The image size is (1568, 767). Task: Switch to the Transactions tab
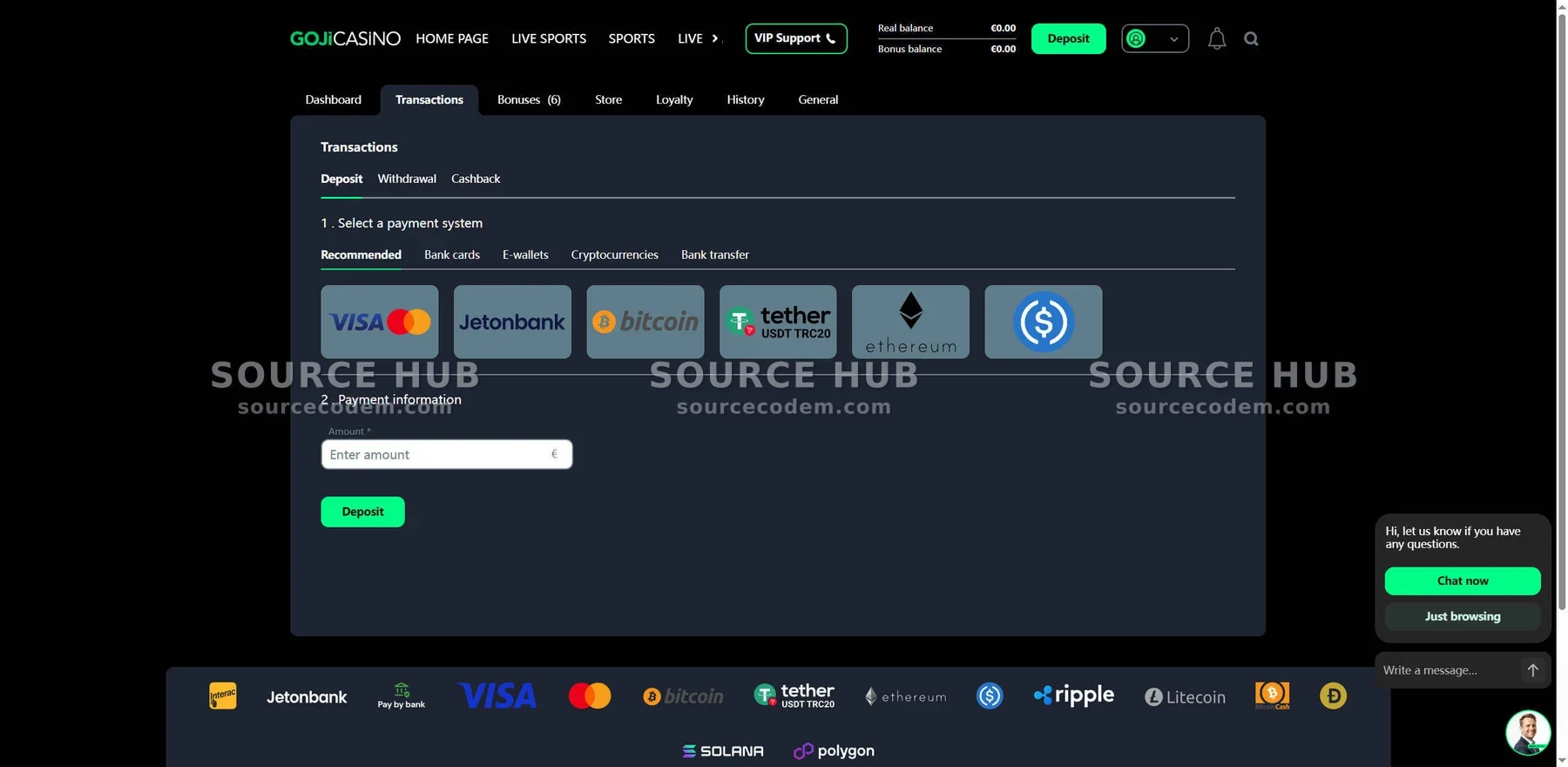pos(429,99)
